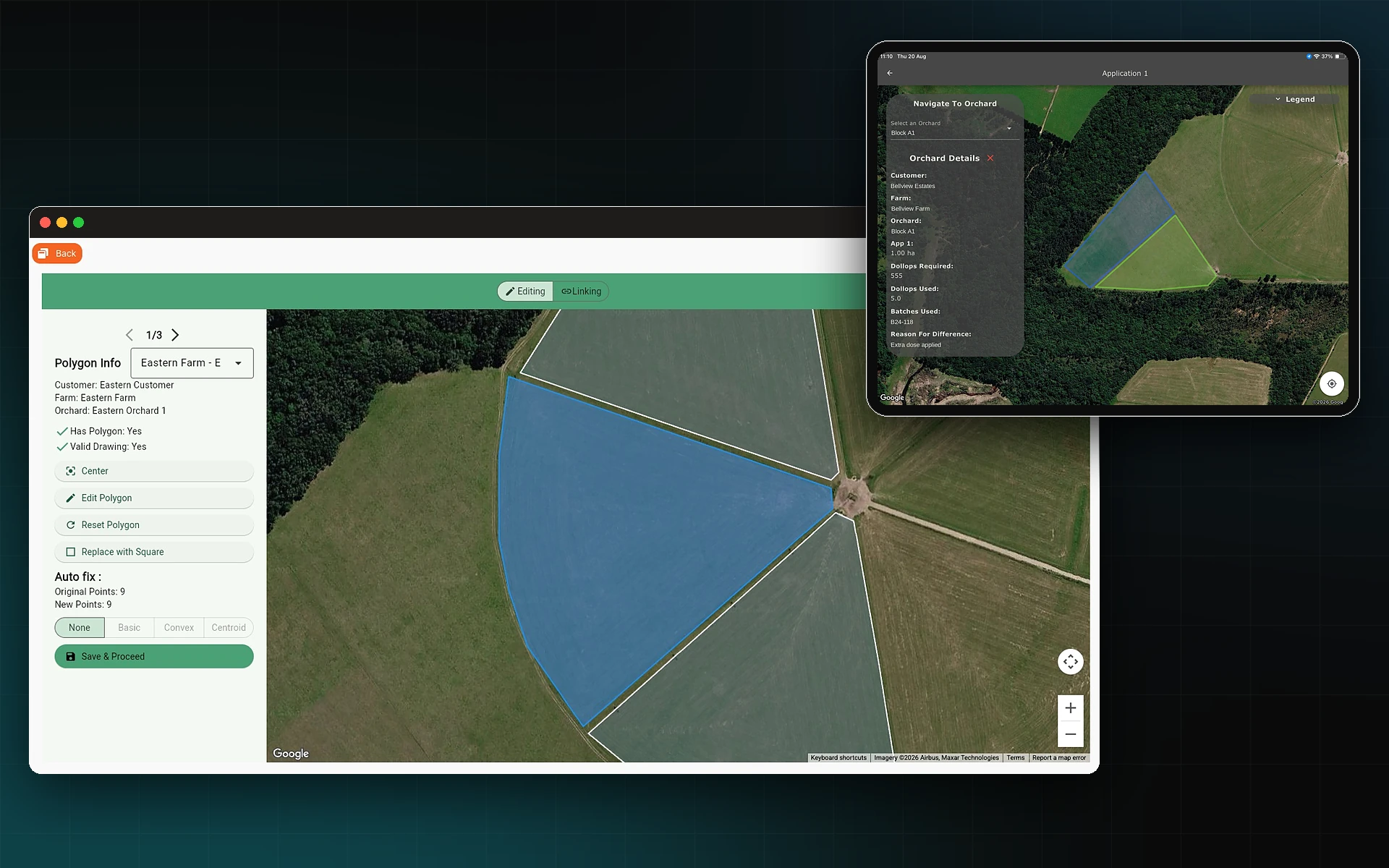
Task: Click Replace with Square button
Action: pos(154,552)
